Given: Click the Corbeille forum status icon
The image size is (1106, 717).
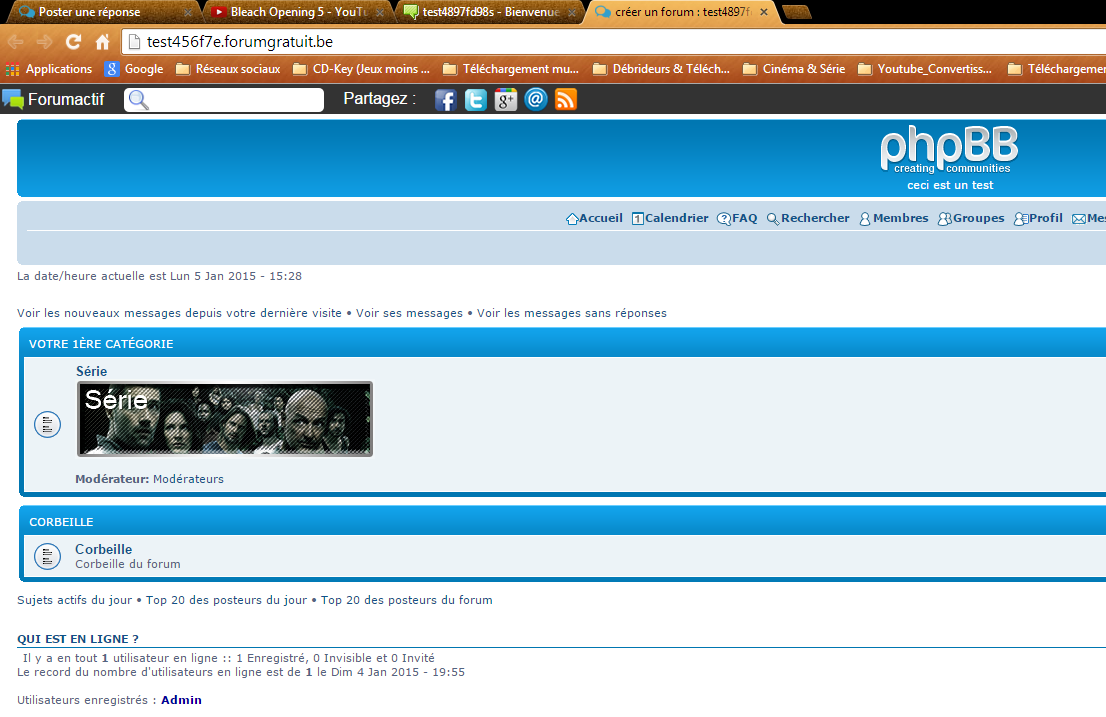Looking at the screenshot, I should pos(47,556).
